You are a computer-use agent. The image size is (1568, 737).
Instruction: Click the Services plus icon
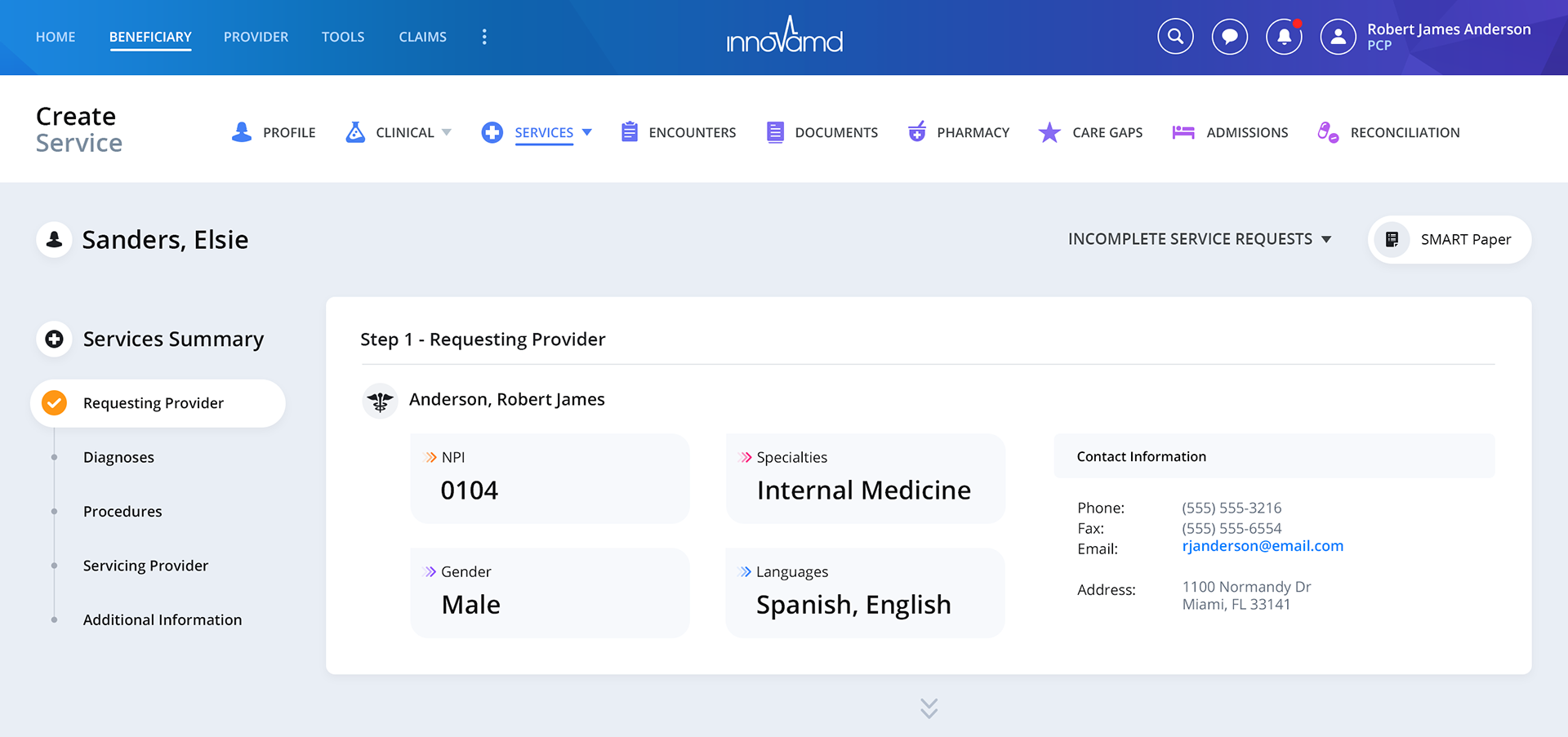coord(492,132)
